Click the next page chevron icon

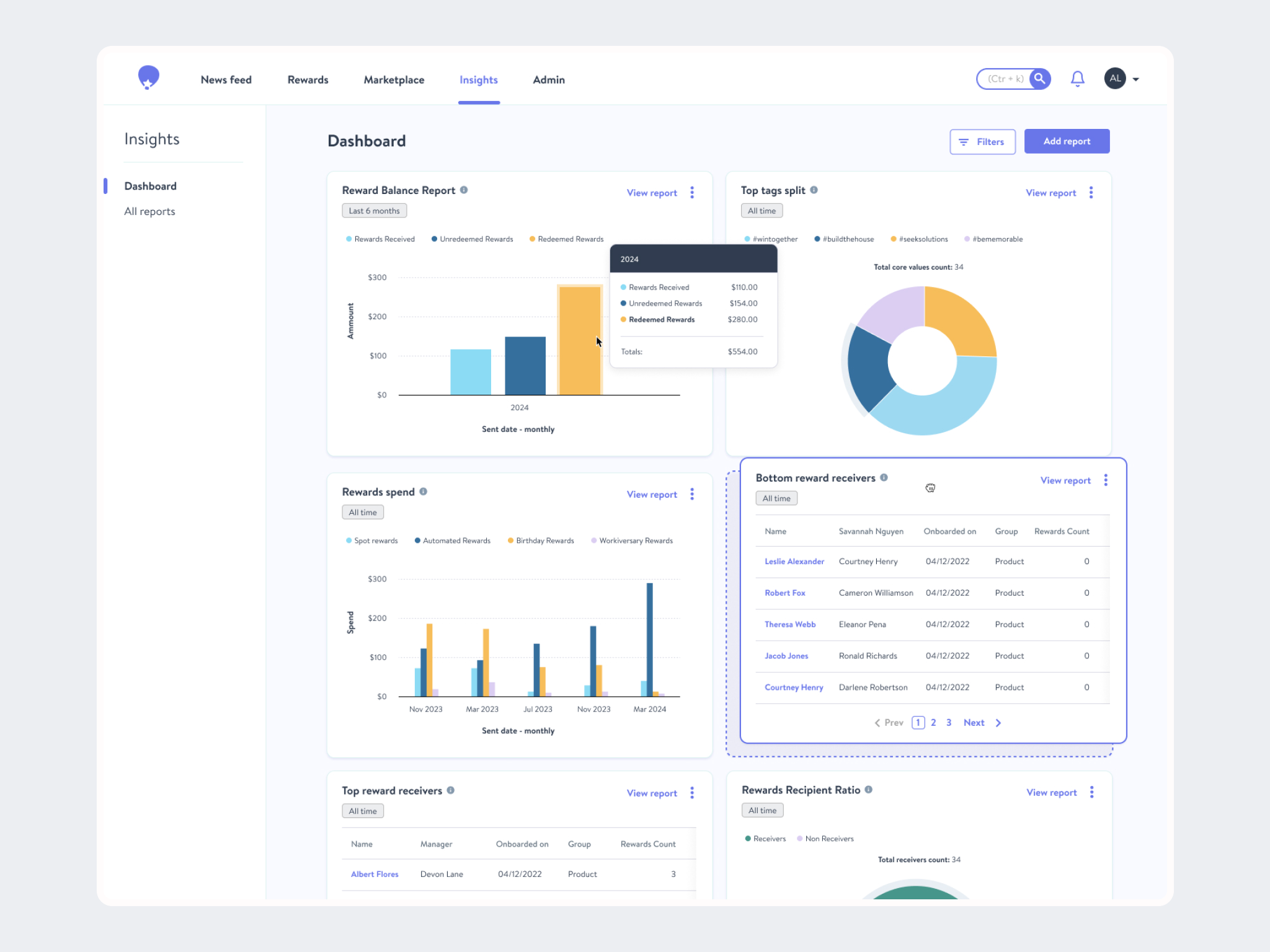pyautogui.click(x=998, y=723)
